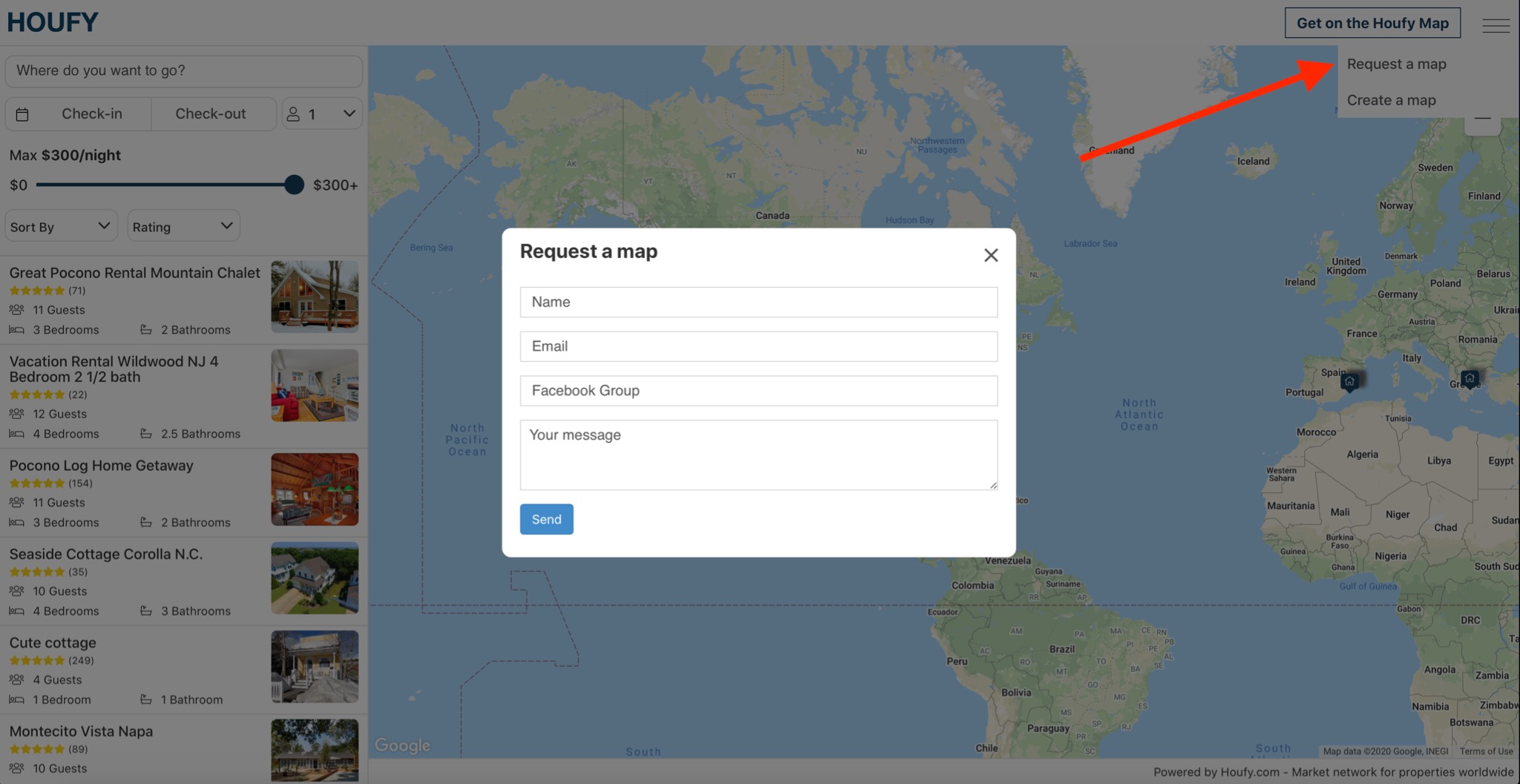Select Create a map menu item
This screenshot has width=1520, height=784.
coord(1391,100)
